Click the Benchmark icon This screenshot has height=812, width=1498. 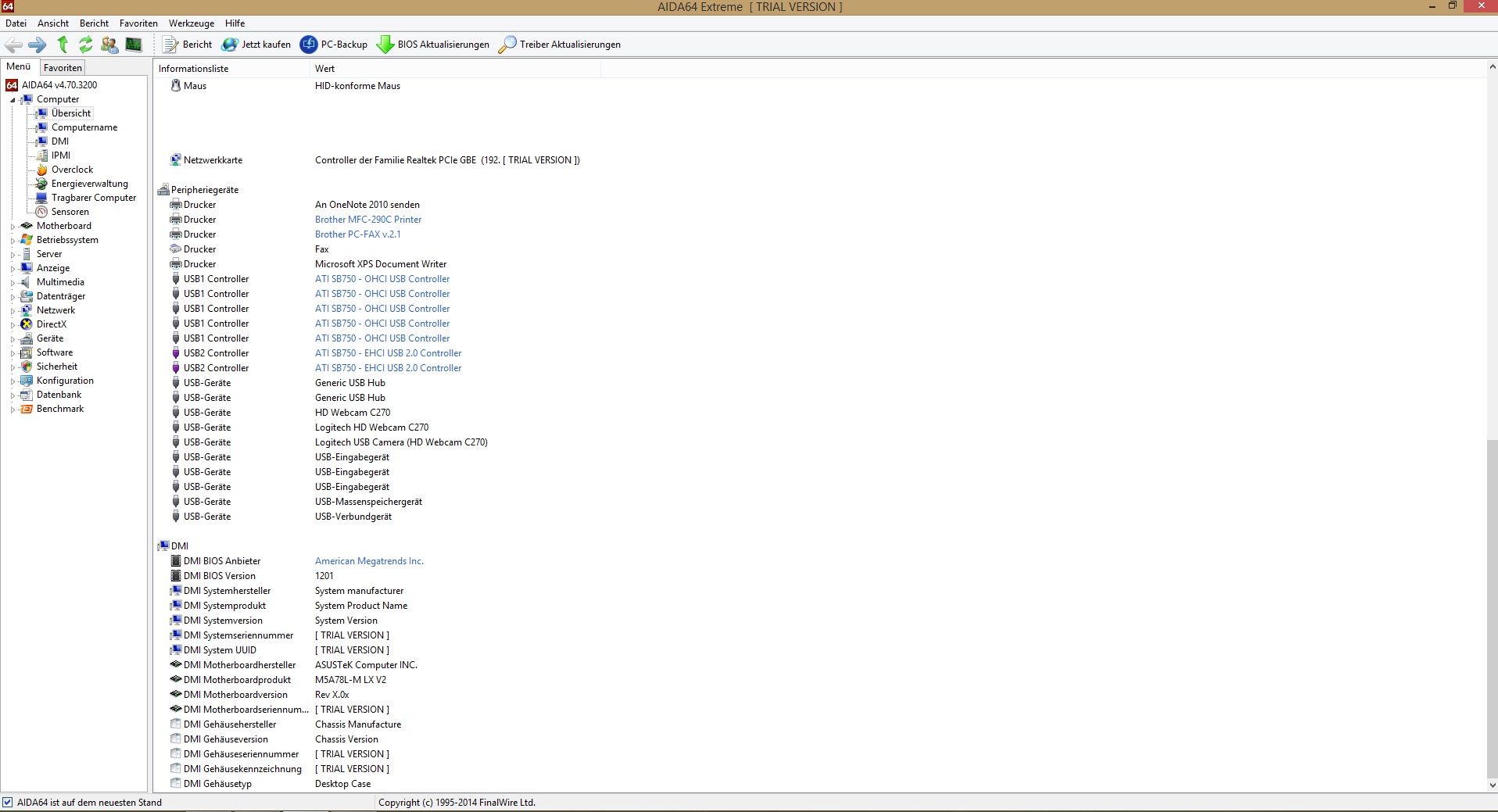click(27, 409)
